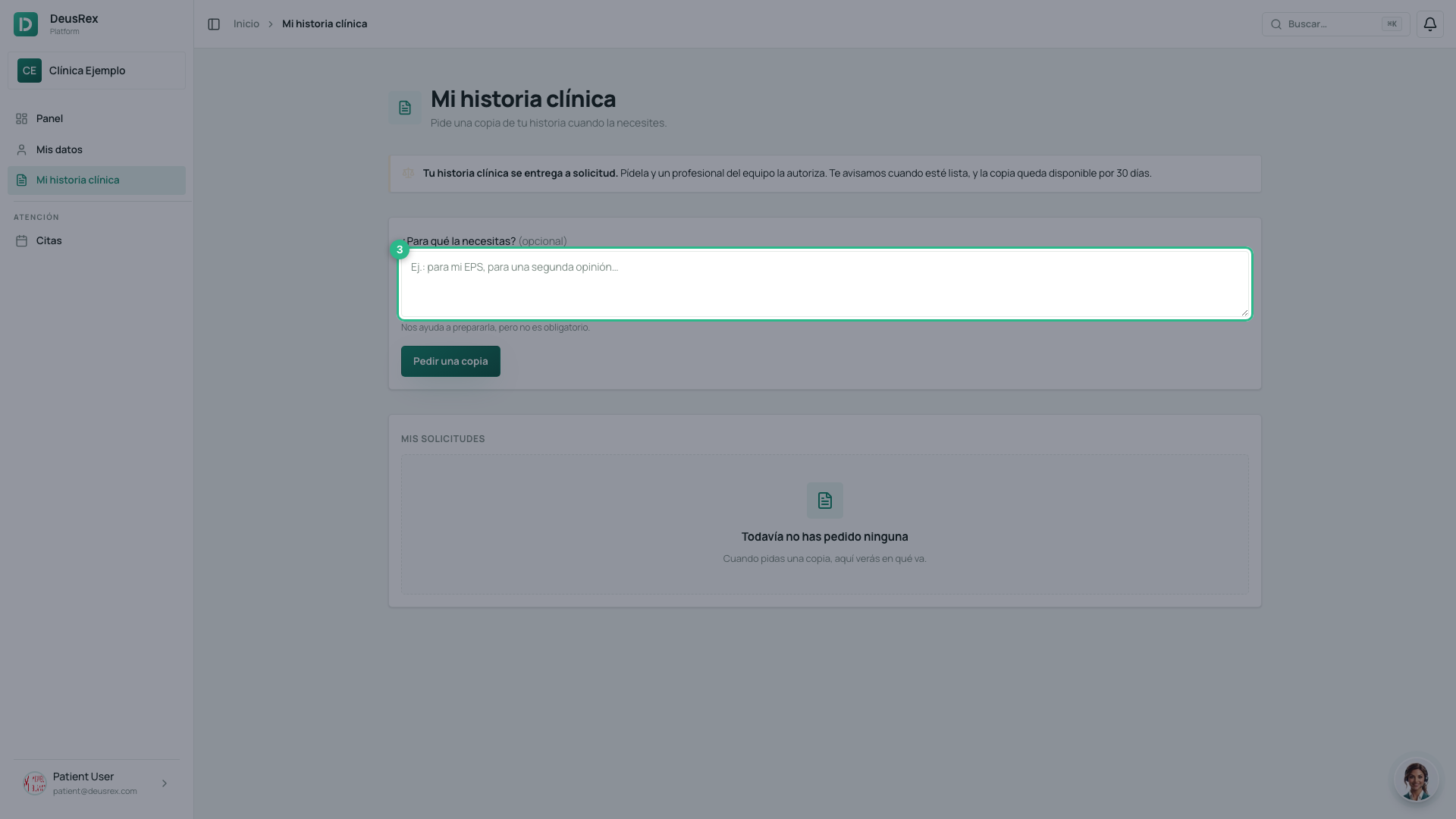Open the assistant avatar chat bubble
Screen dimensions: 1456x819
(x=1416, y=780)
